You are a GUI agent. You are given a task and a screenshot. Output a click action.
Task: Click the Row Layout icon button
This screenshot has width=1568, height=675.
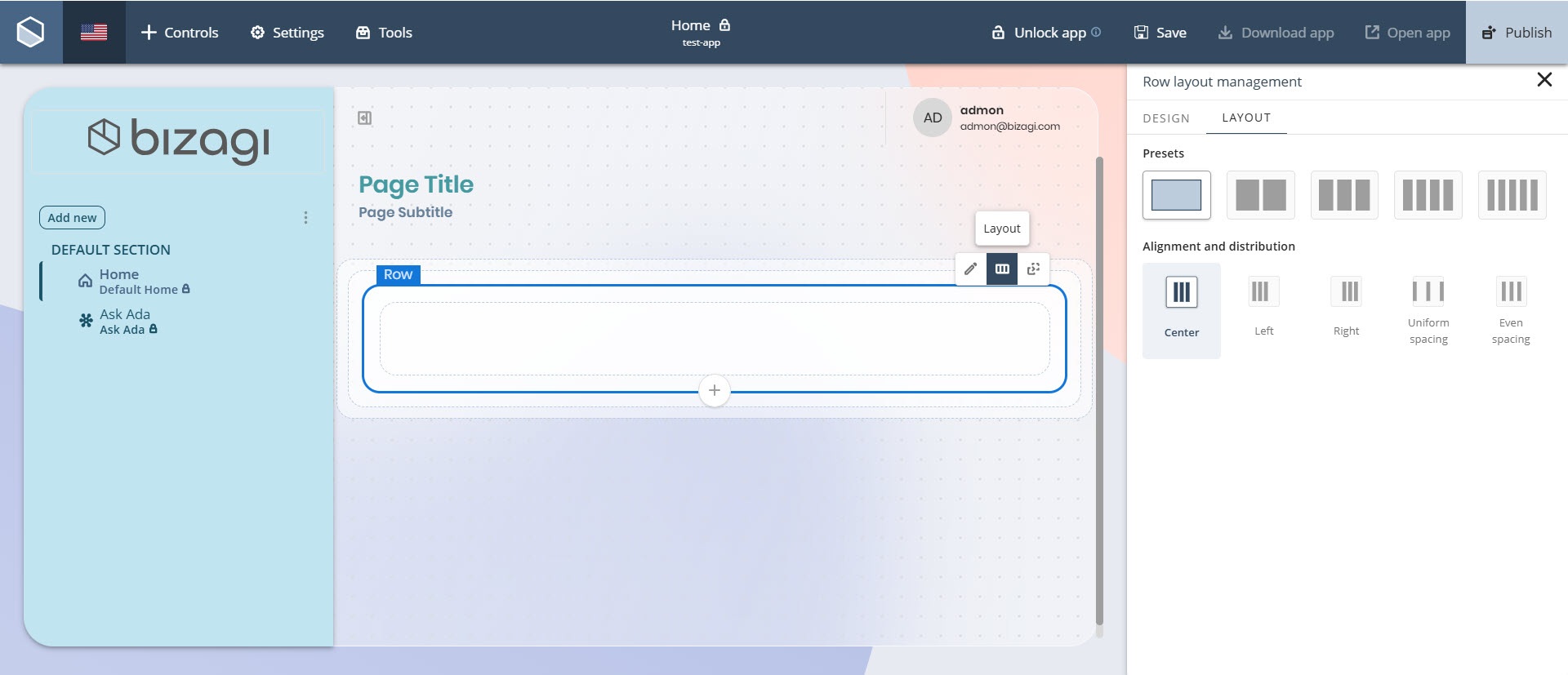(1002, 269)
